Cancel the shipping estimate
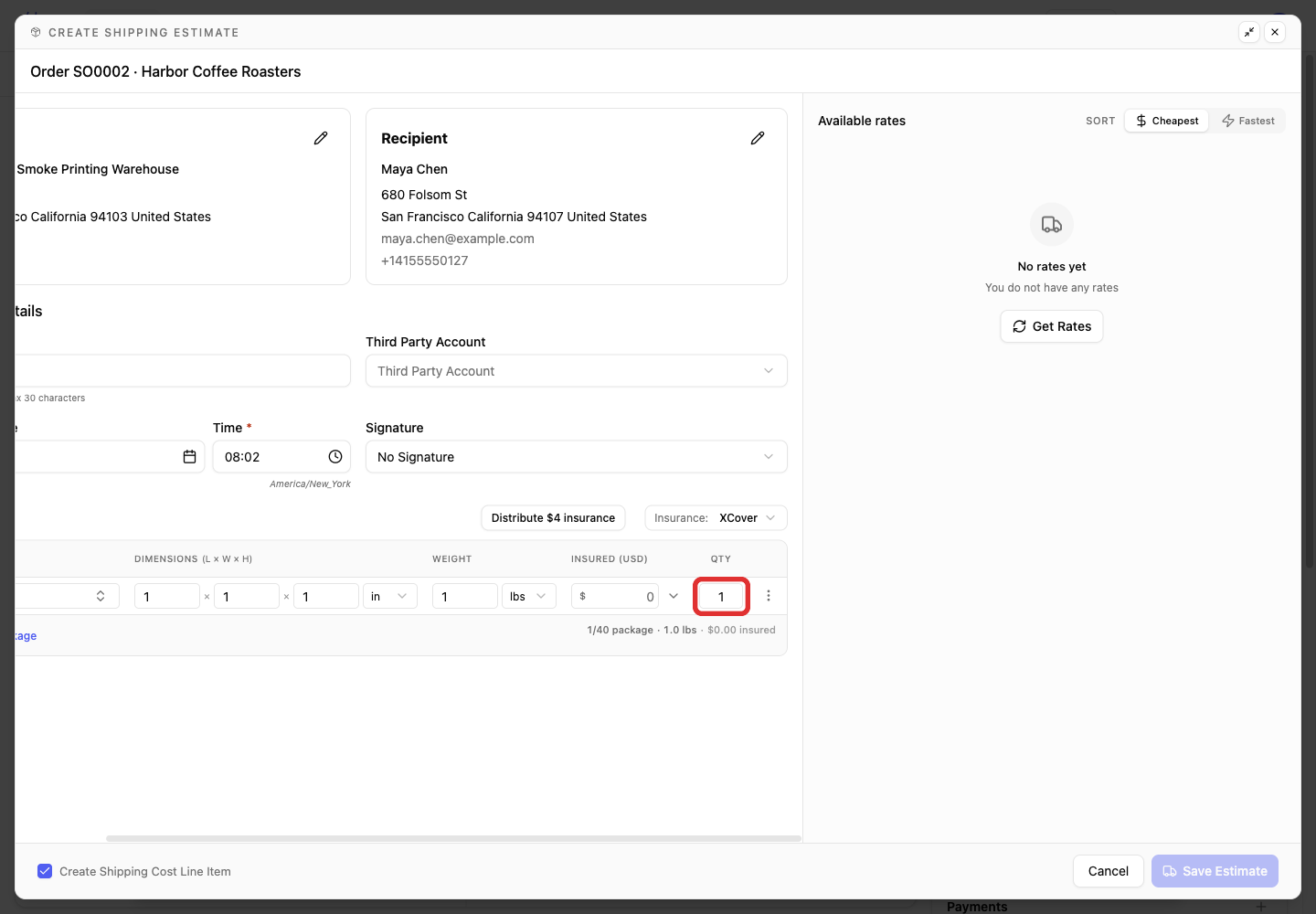Viewport: 1316px width, 914px height. [1109, 871]
